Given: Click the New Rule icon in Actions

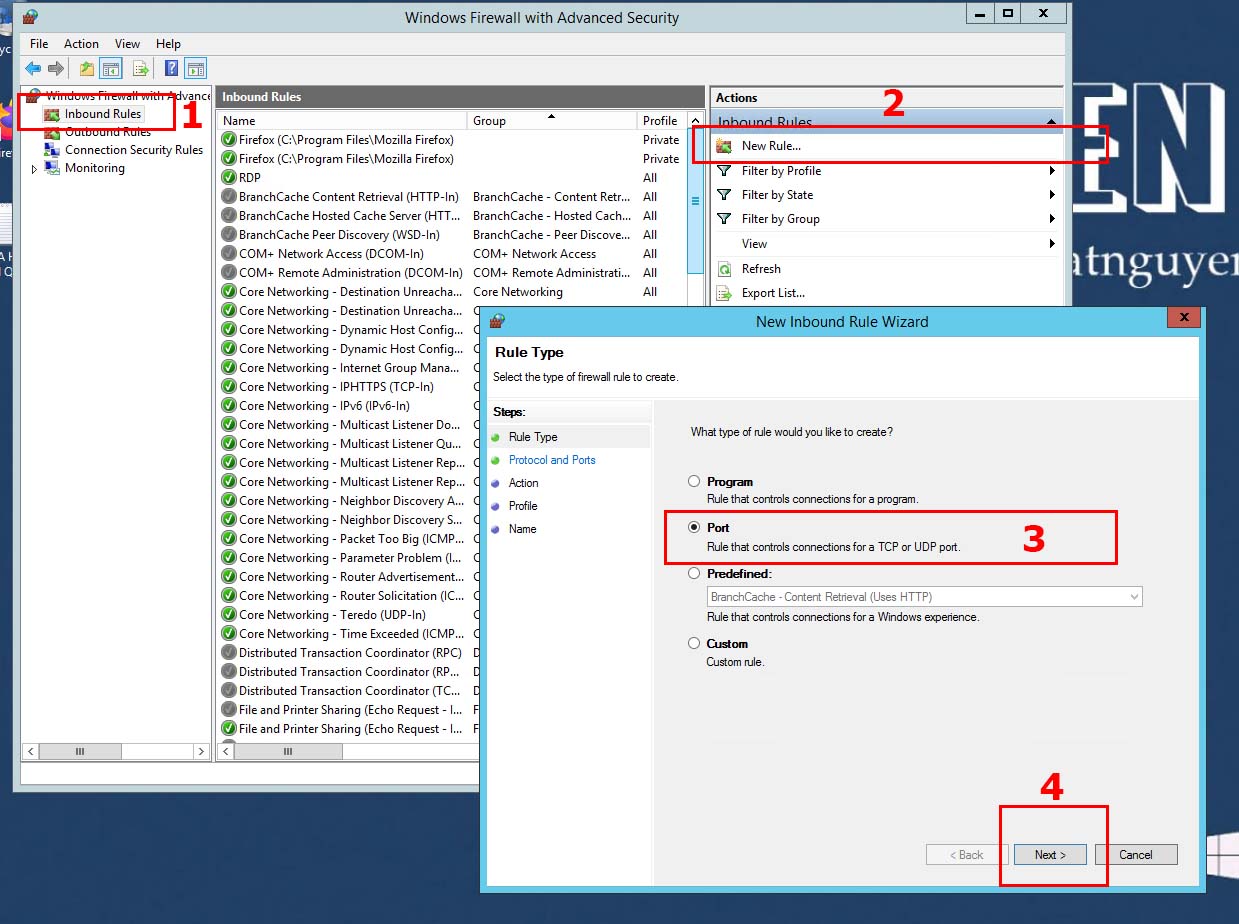Looking at the screenshot, I should tap(725, 146).
